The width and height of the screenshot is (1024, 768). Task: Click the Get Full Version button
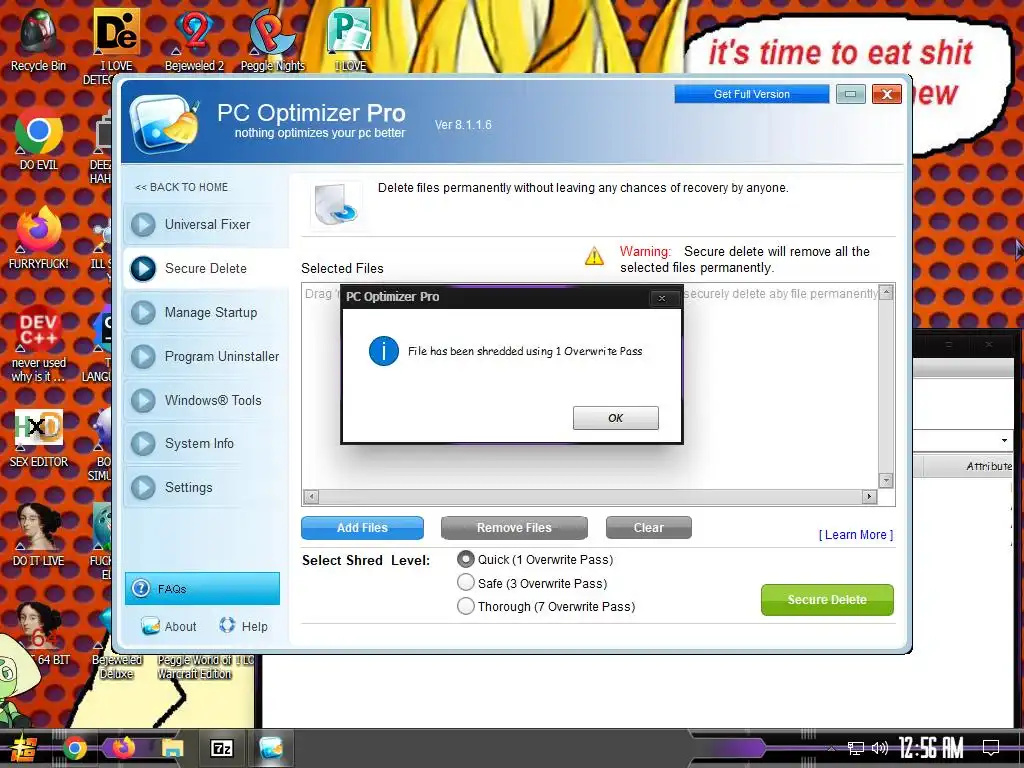click(752, 94)
